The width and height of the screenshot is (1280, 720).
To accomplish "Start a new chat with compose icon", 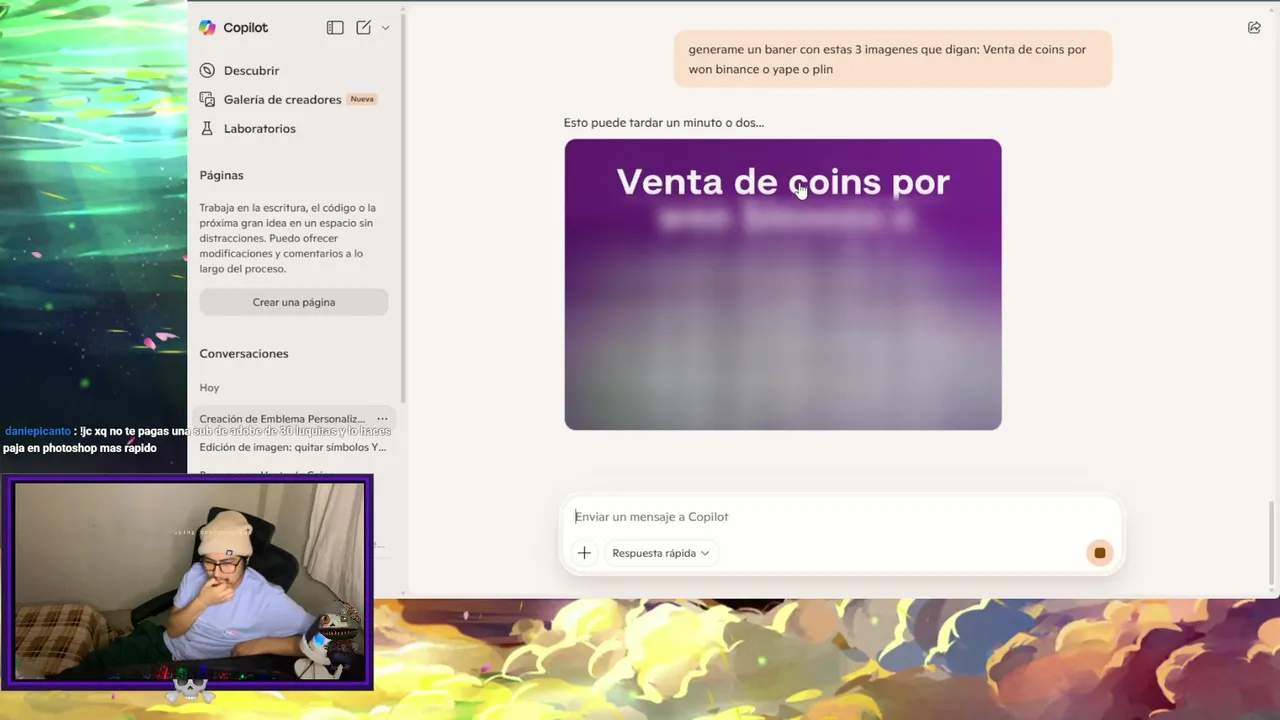I will click(363, 28).
